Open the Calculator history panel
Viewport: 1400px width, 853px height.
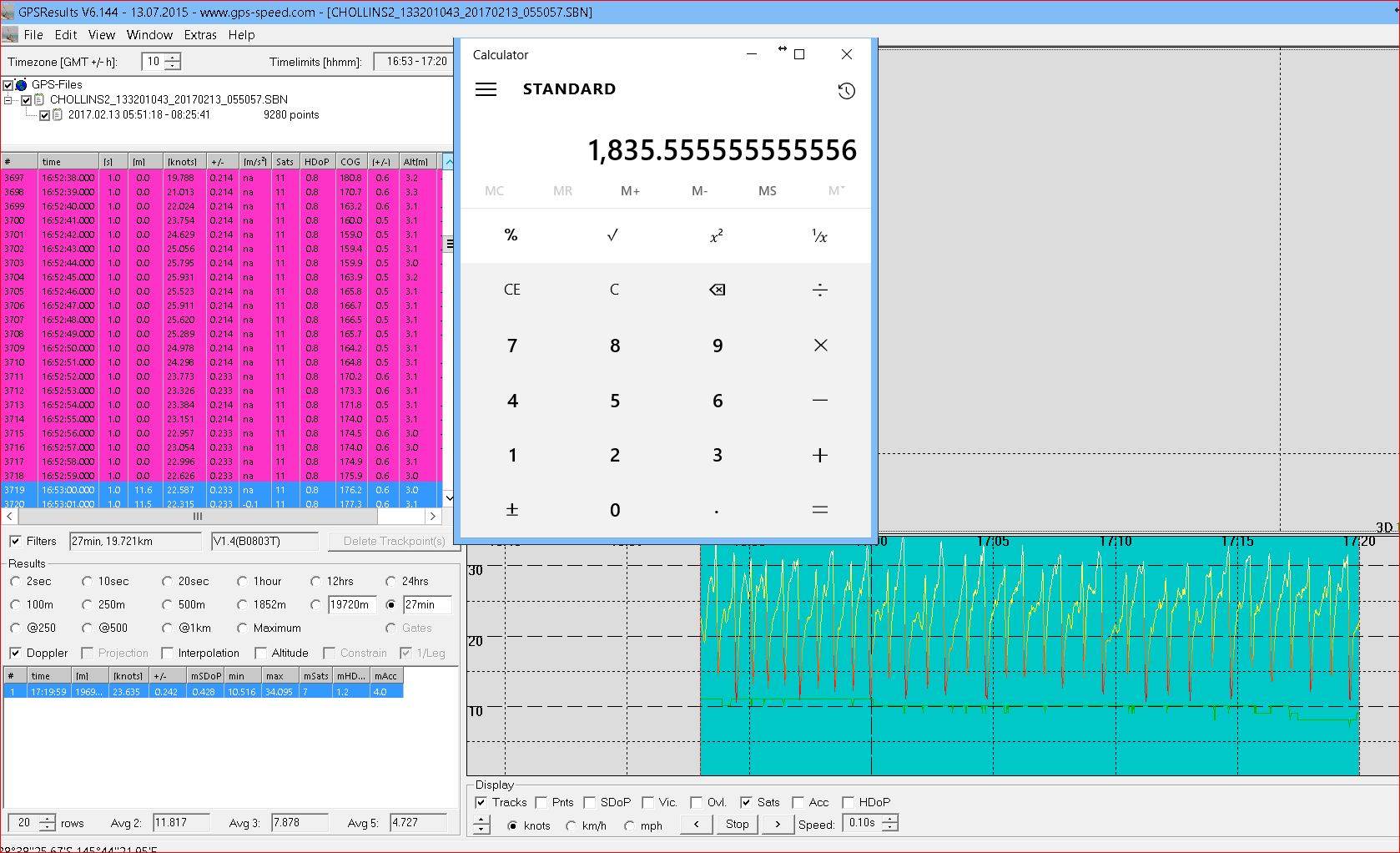846,91
